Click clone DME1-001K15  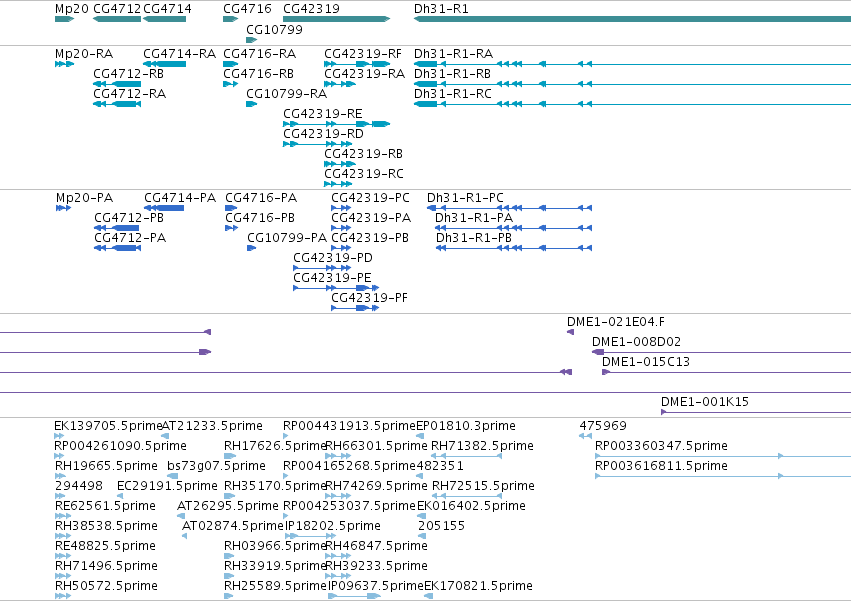tap(704, 402)
